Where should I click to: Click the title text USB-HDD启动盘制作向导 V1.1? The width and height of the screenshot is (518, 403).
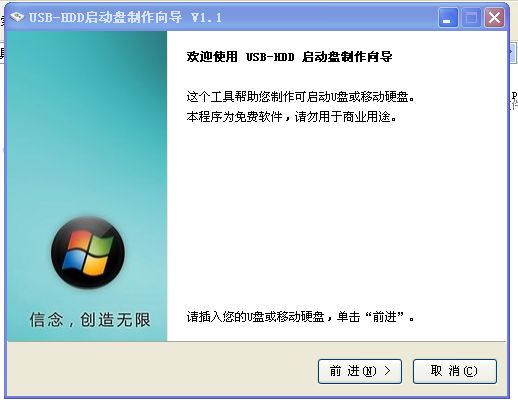click(125, 17)
